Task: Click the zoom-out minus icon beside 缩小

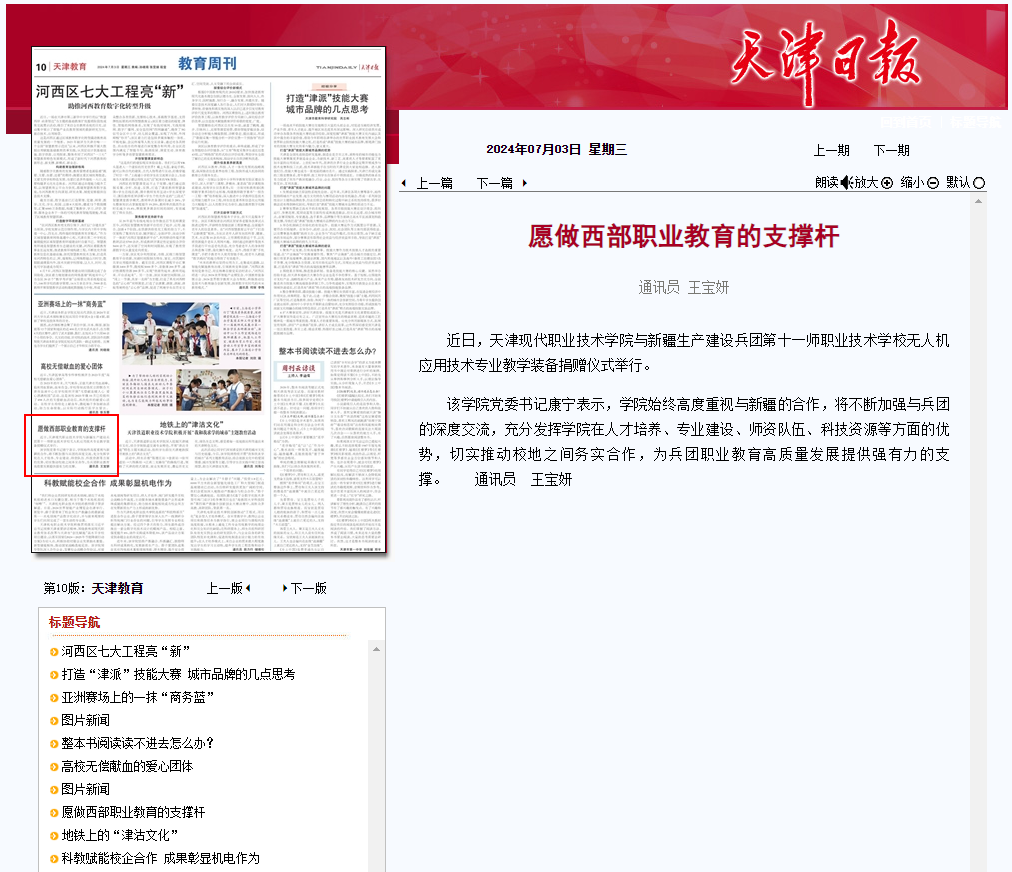Action: pyautogui.click(x=933, y=182)
